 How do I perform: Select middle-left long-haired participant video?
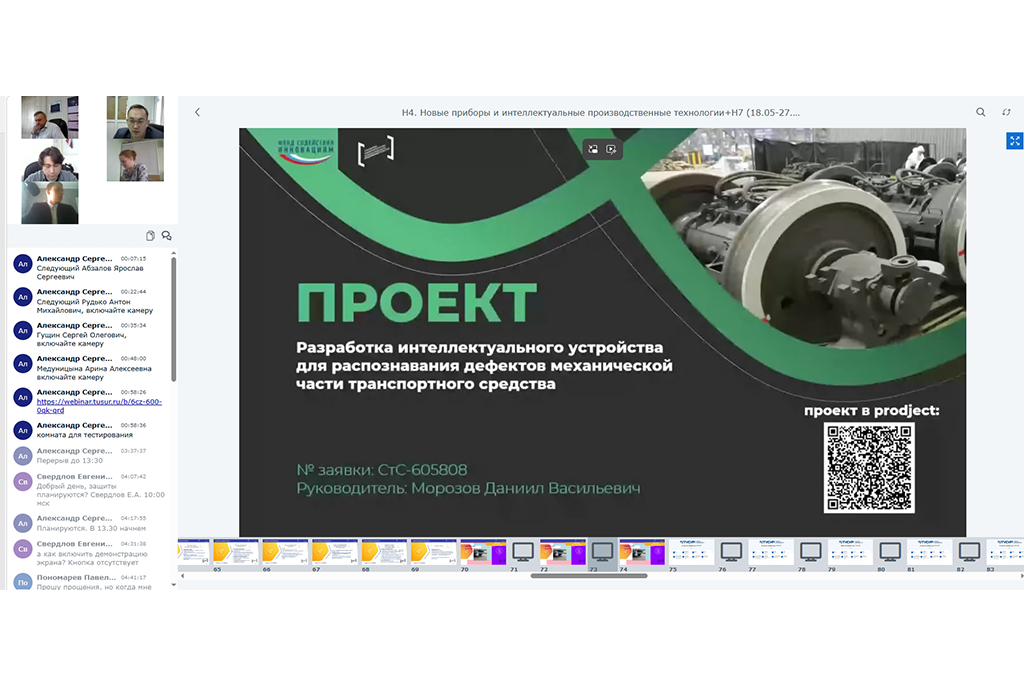(x=50, y=160)
